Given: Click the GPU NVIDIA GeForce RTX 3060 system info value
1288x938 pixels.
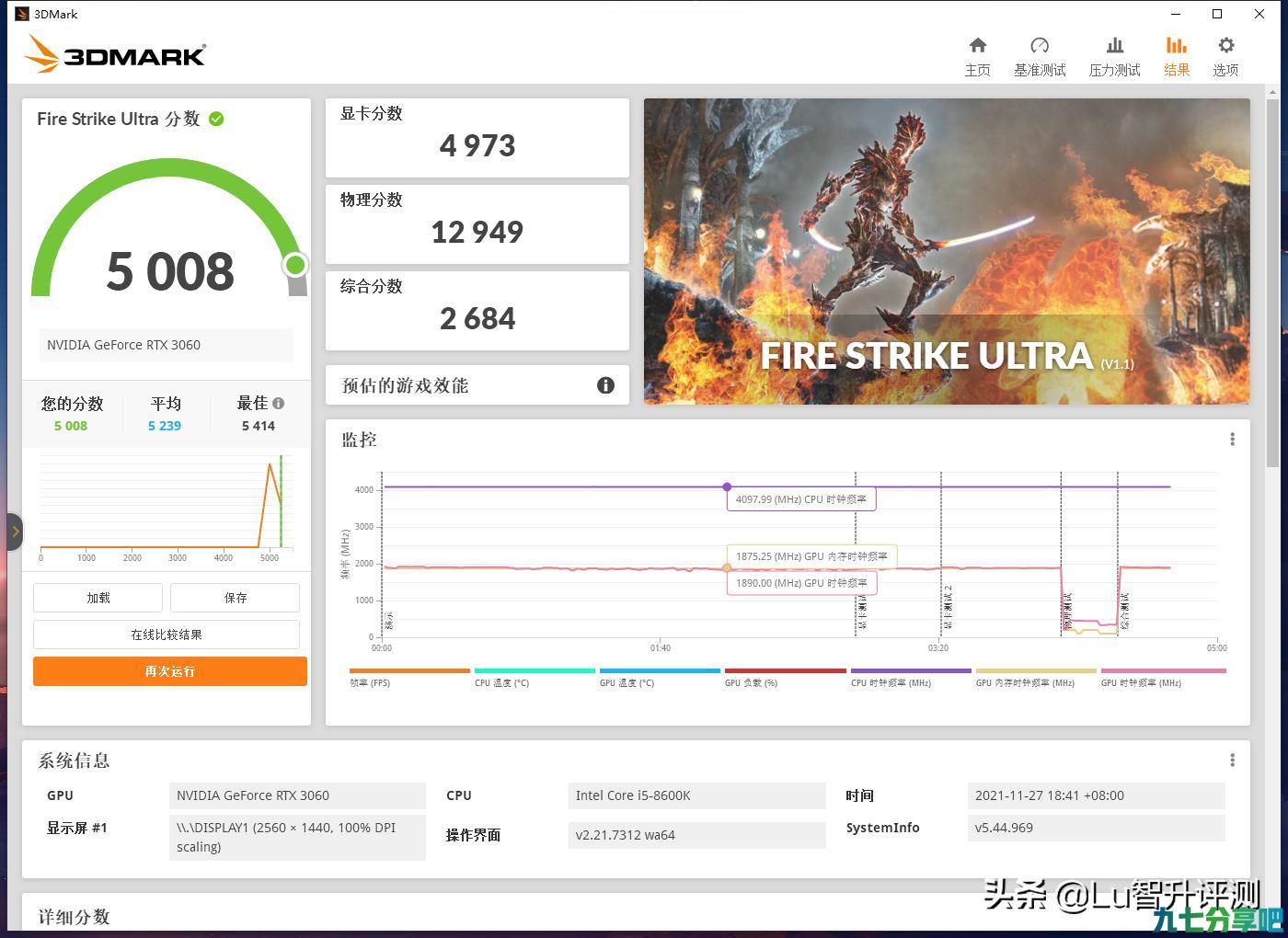Looking at the screenshot, I should (x=297, y=795).
